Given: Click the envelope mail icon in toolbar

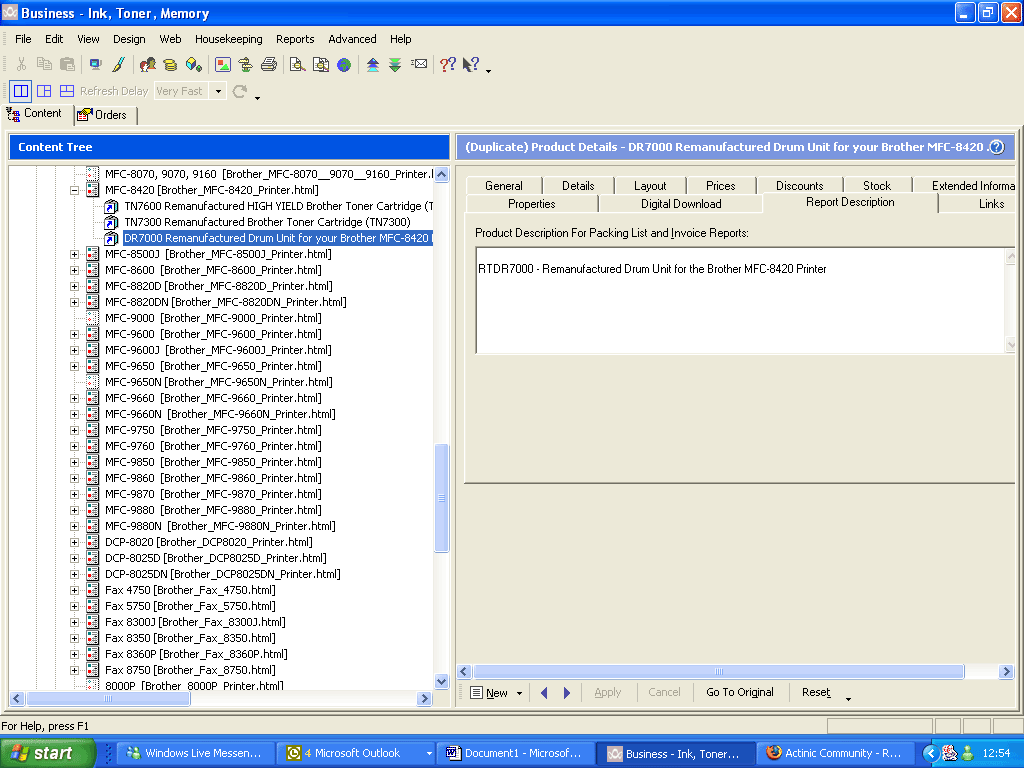Looking at the screenshot, I should [x=419, y=65].
